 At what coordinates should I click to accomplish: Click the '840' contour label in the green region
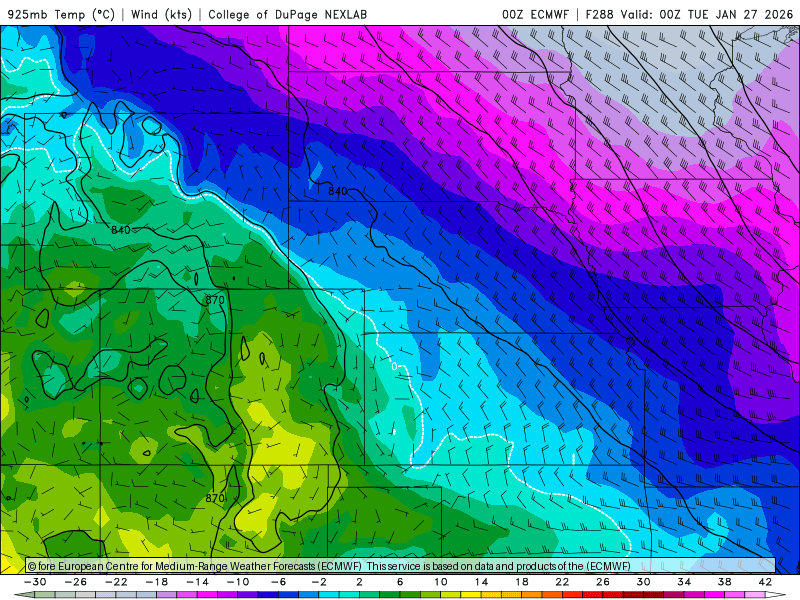click(121, 230)
